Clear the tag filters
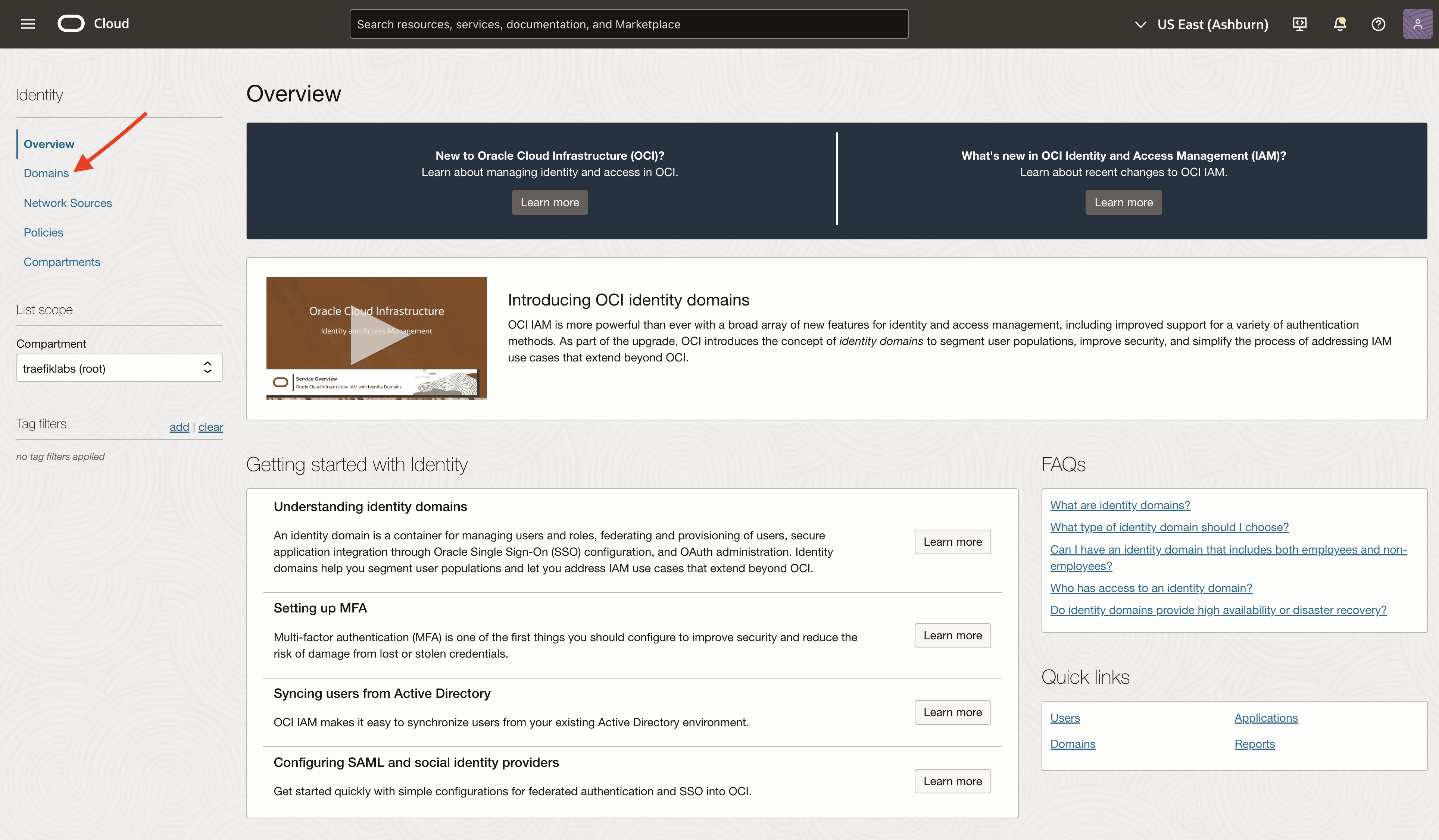This screenshot has height=840, width=1439. coord(211,427)
